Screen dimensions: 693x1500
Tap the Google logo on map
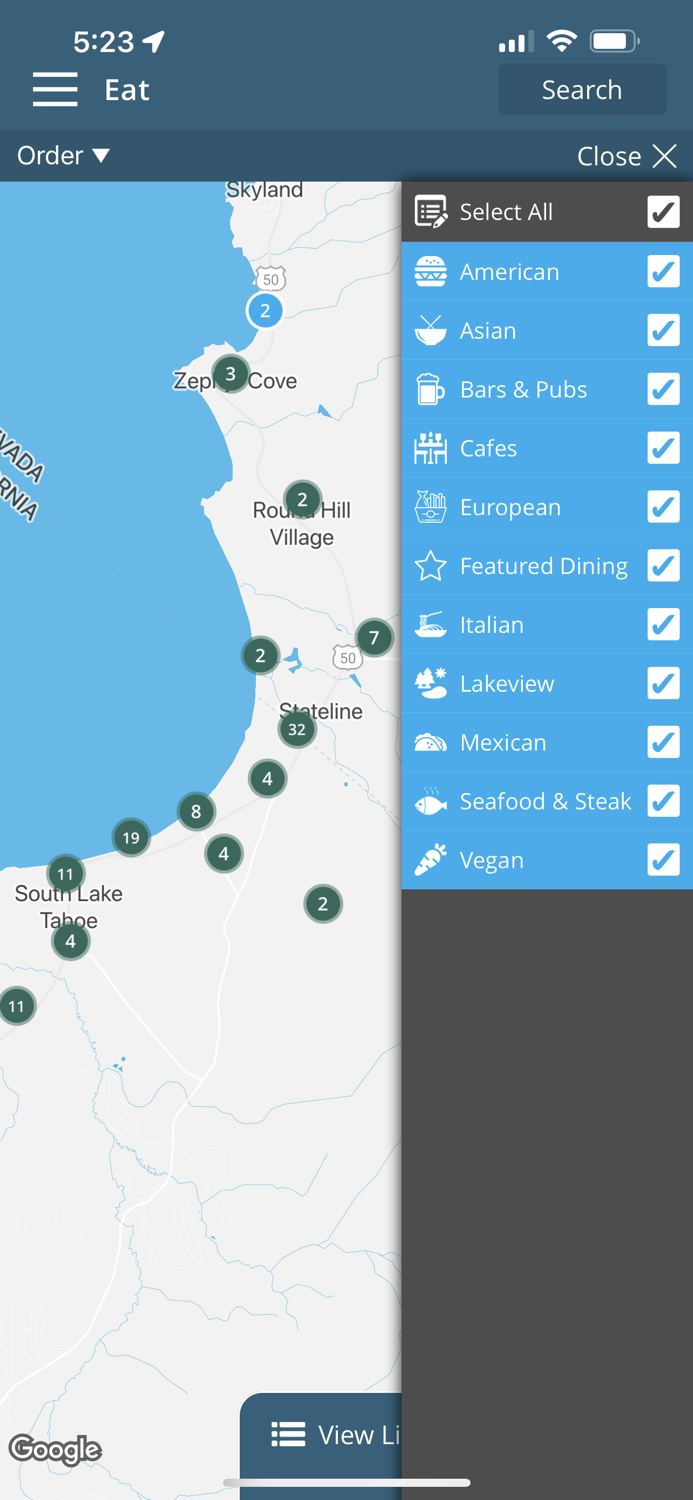[x=55, y=1449]
